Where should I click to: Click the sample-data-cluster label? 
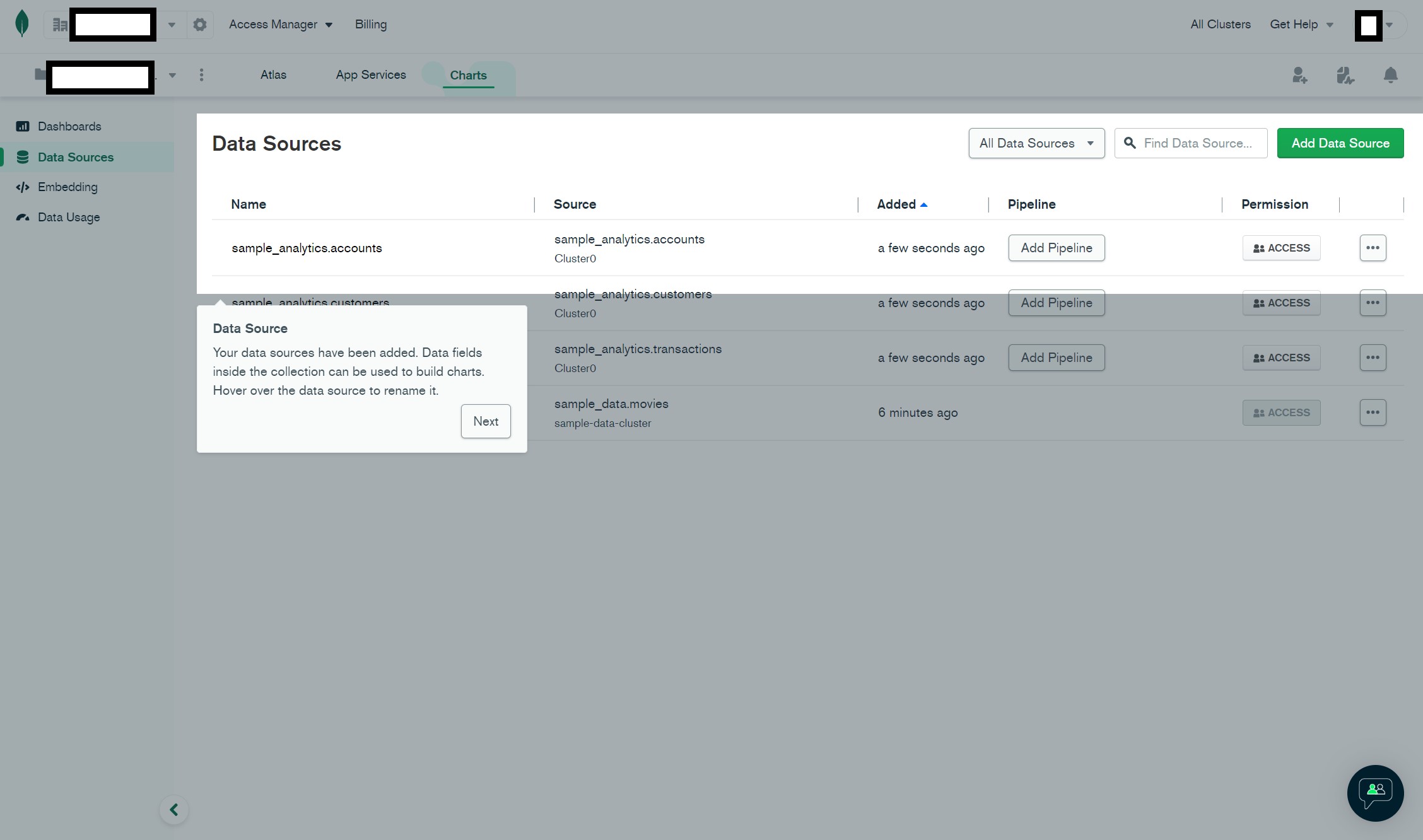pos(602,423)
